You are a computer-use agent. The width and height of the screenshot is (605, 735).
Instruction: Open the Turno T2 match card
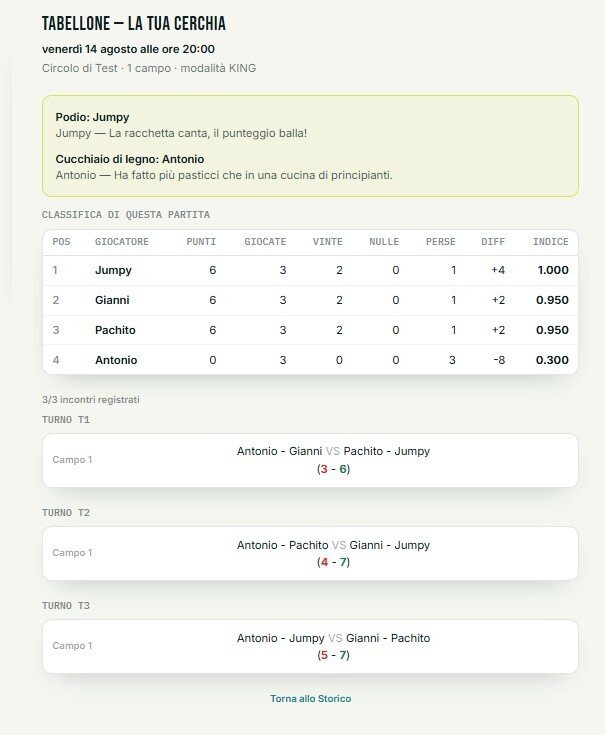(310, 553)
